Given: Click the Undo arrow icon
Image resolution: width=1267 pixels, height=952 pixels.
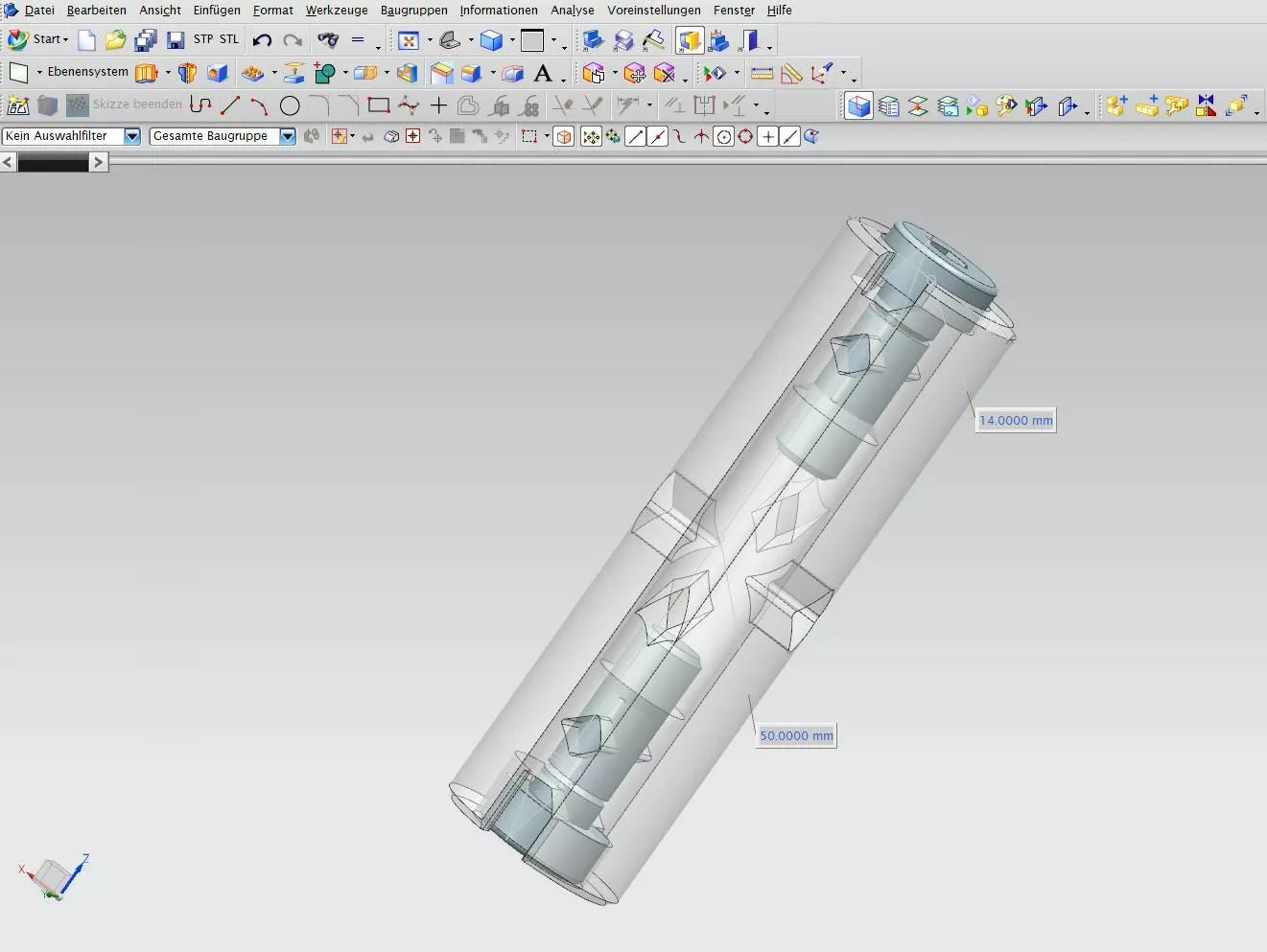Looking at the screenshot, I should click(262, 40).
